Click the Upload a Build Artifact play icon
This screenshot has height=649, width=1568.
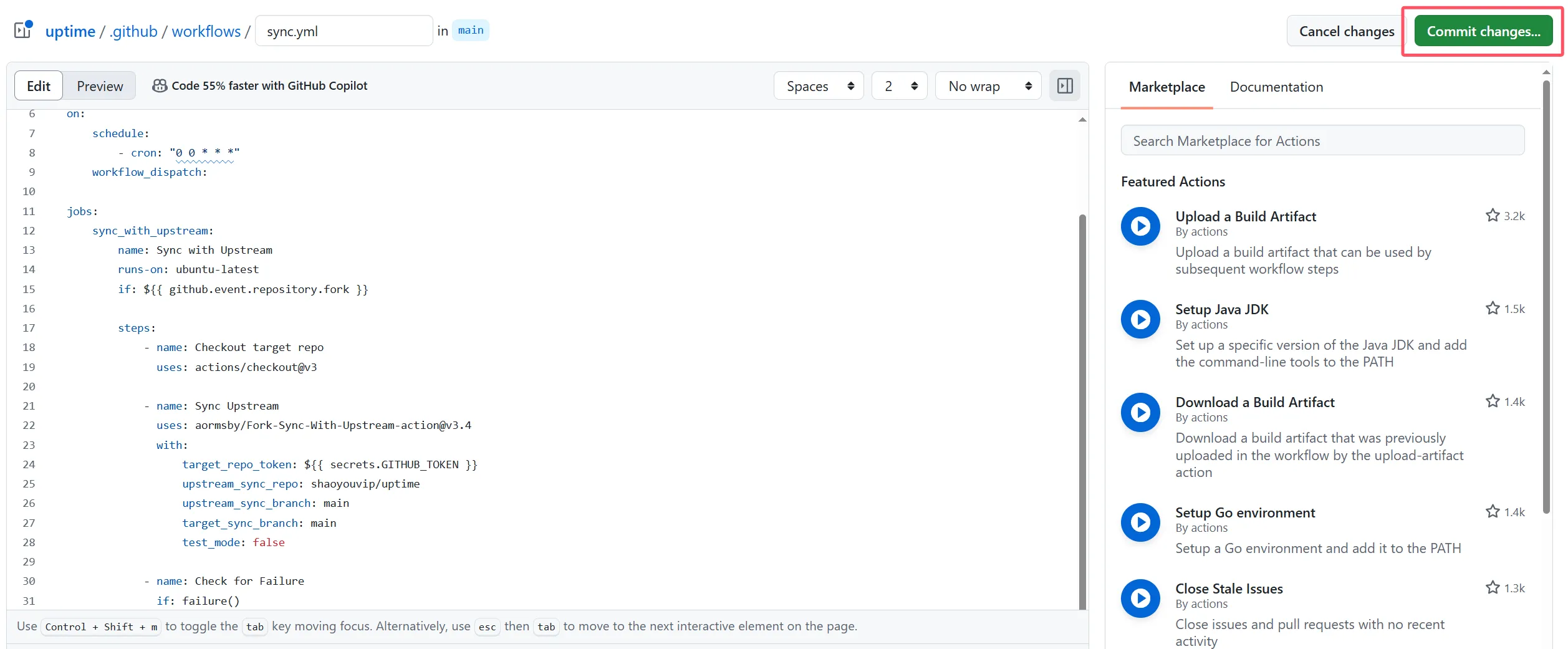[x=1140, y=226]
